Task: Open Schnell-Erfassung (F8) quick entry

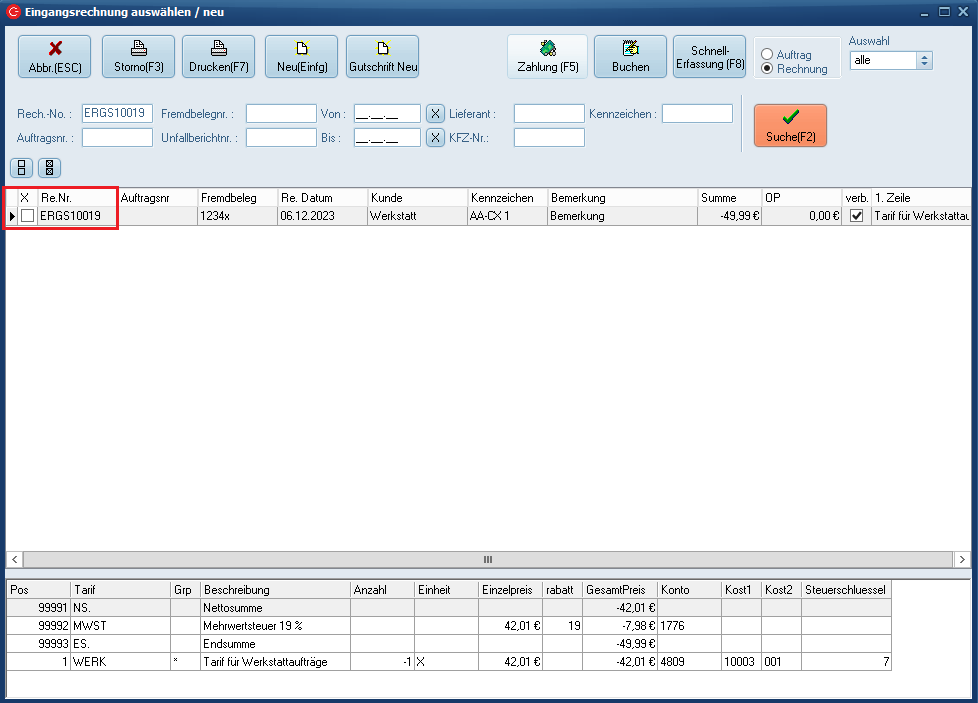Action: click(x=710, y=57)
